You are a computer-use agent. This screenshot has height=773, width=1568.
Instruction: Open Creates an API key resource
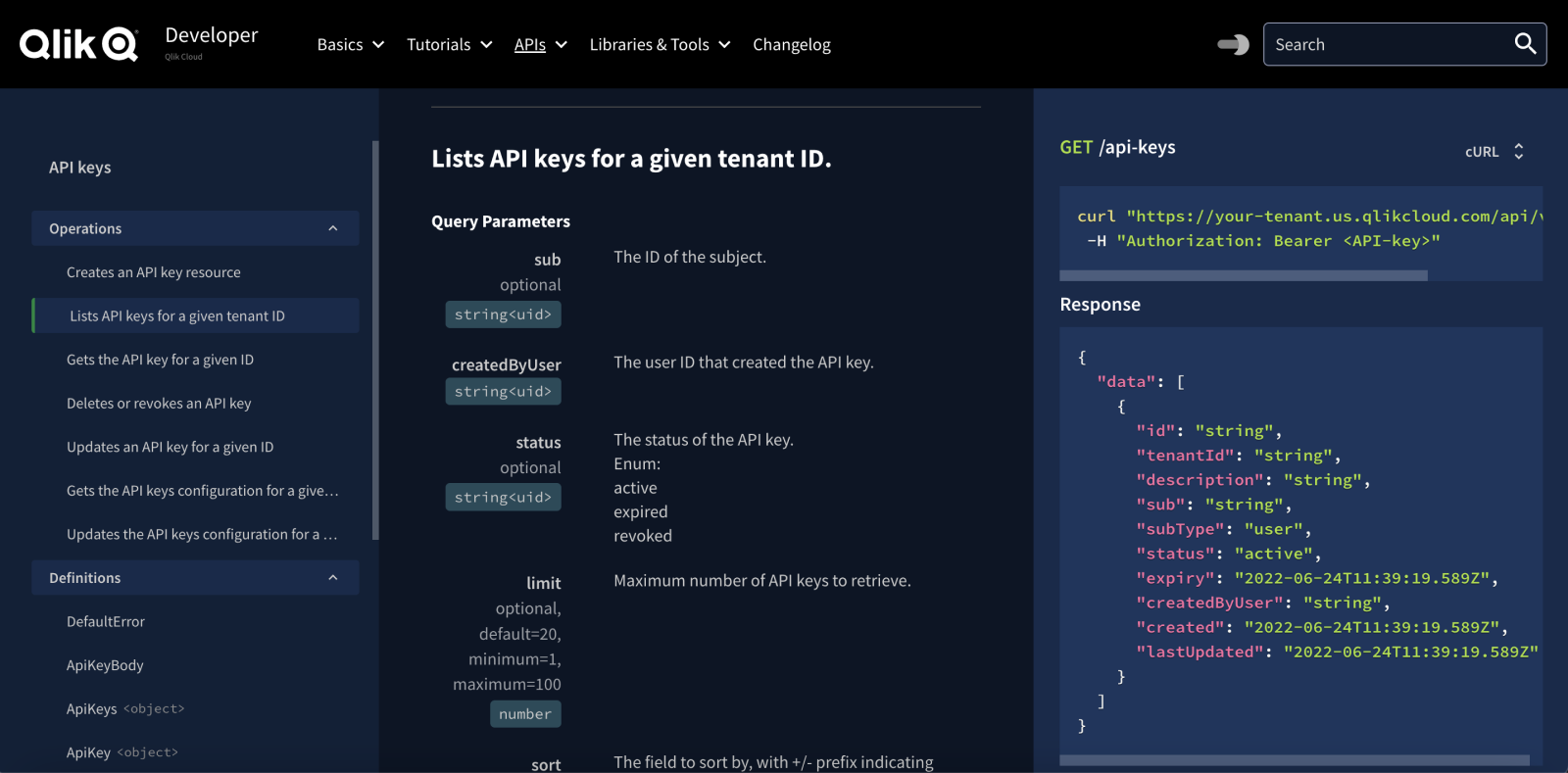pyautogui.click(x=154, y=272)
